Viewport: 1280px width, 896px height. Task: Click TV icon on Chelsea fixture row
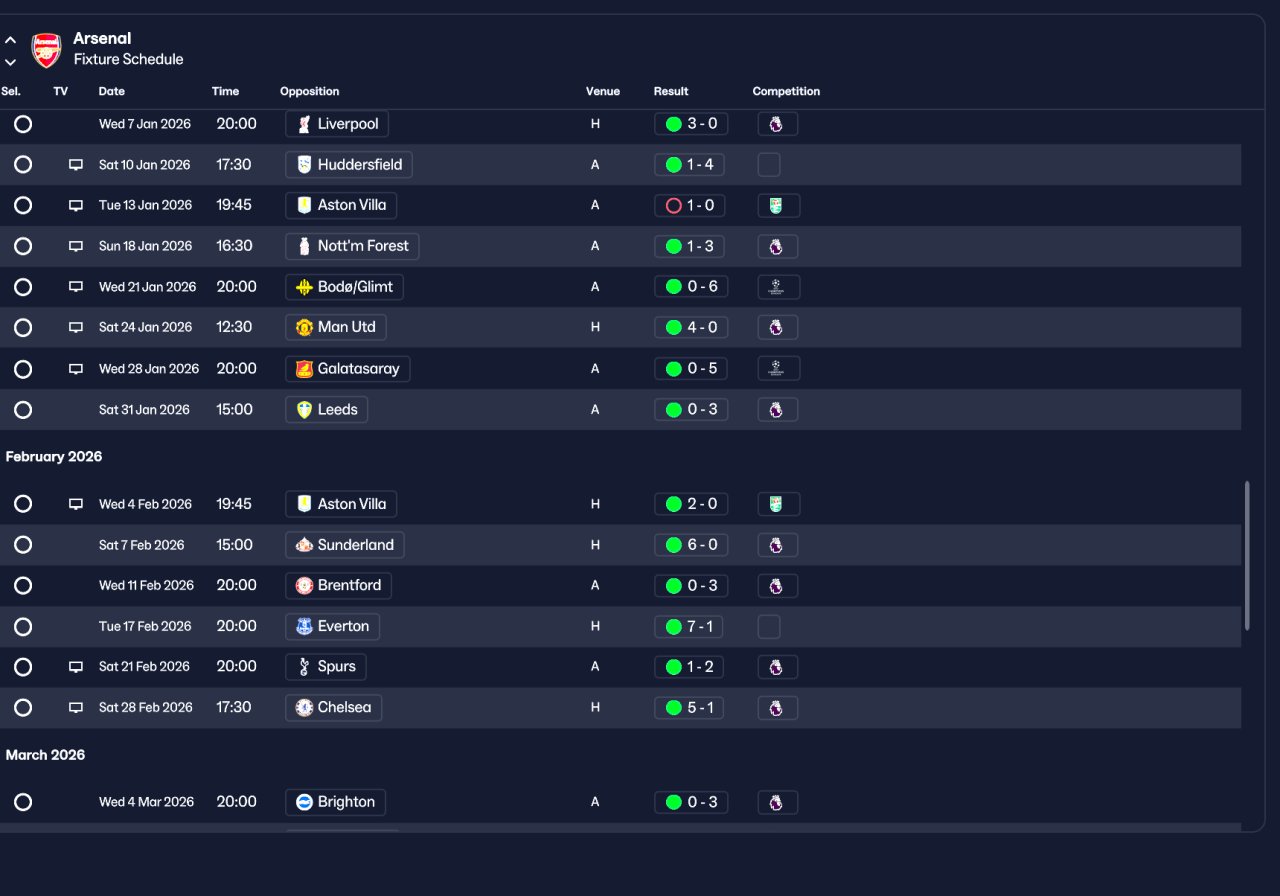coord(76,708)
